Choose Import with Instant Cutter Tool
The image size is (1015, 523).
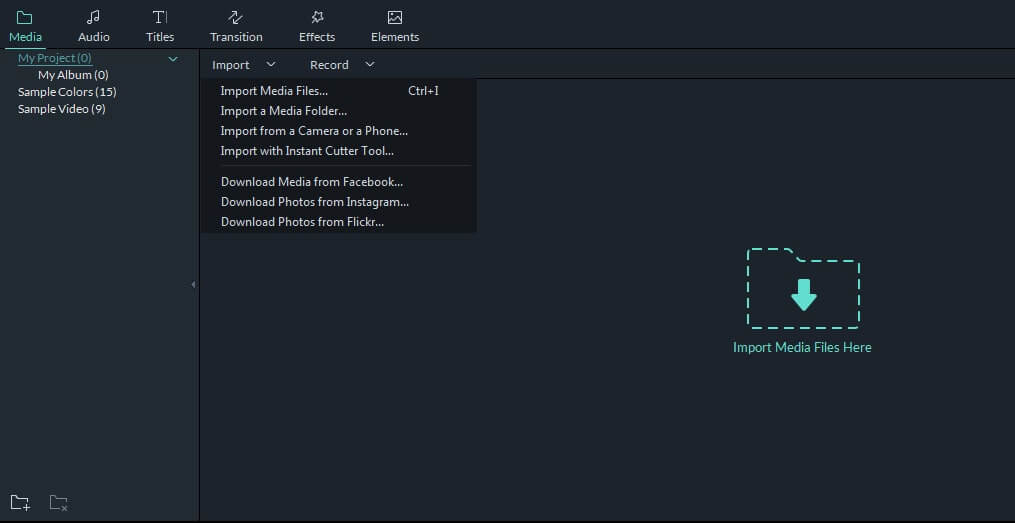tap(307, 151)
